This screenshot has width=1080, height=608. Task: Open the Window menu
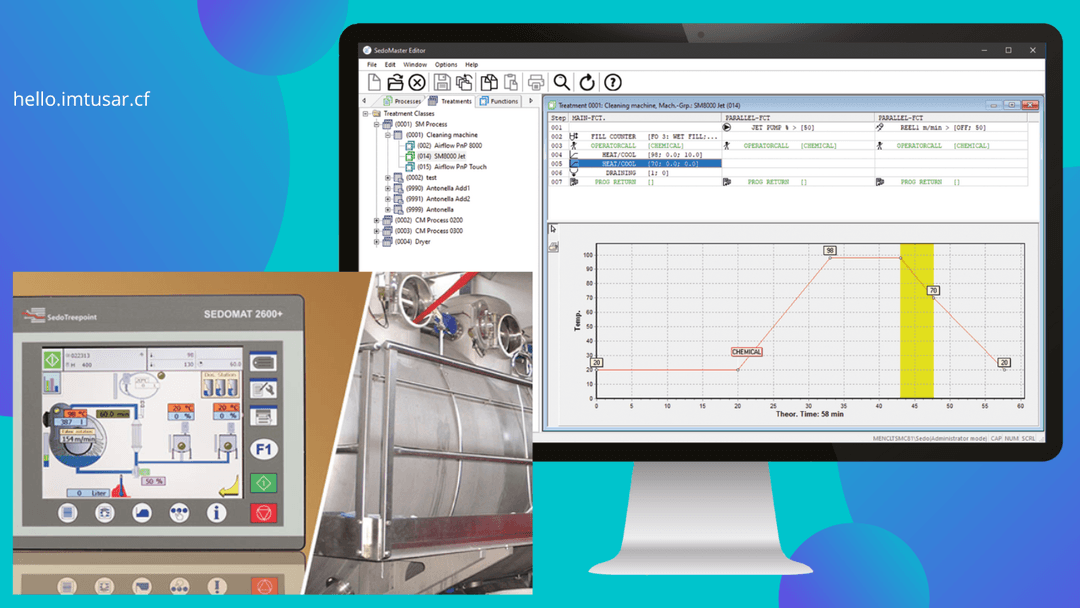(415, 65)
